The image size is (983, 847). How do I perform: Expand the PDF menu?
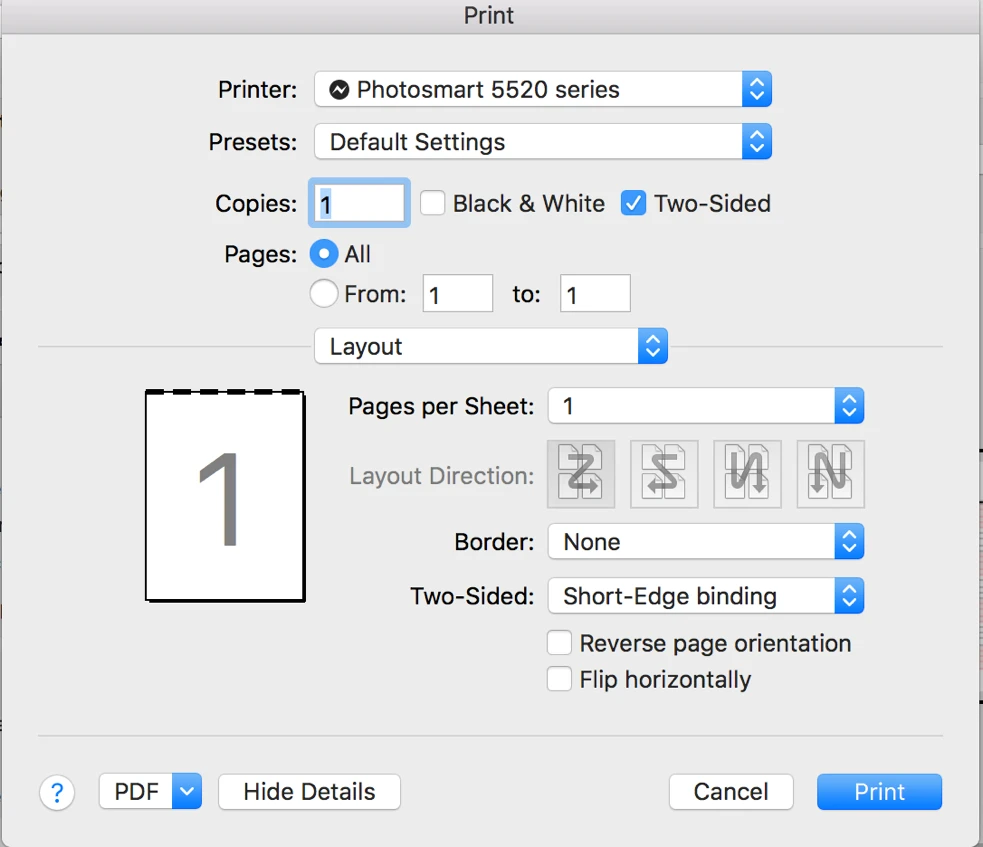(149, 791)
